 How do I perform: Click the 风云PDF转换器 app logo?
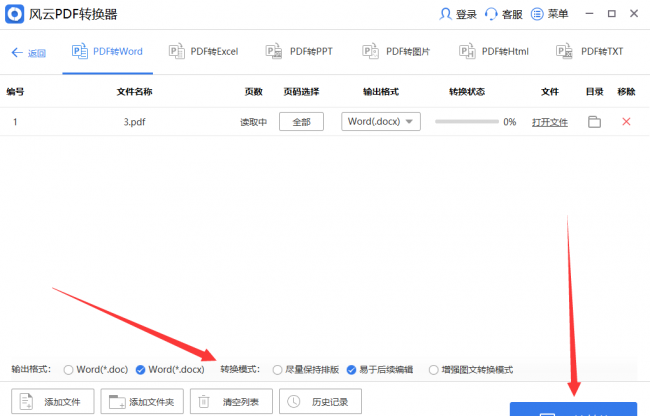[15, 14]
